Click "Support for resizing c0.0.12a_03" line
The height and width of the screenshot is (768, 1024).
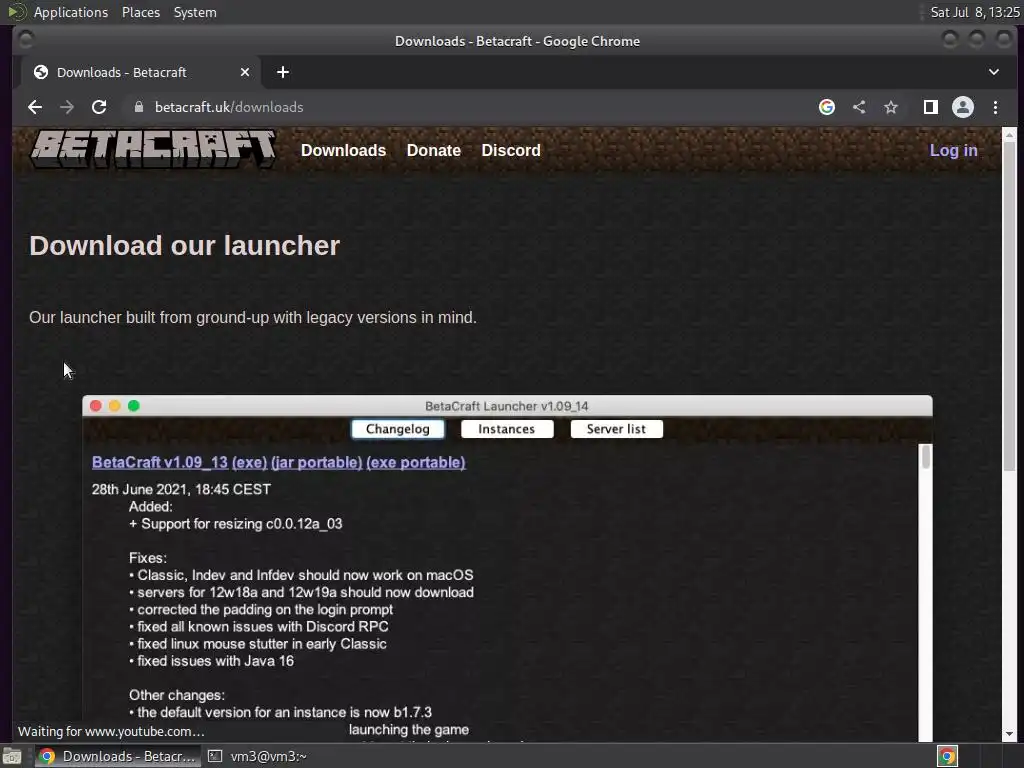pyautogui.click(x=235, y=524)
